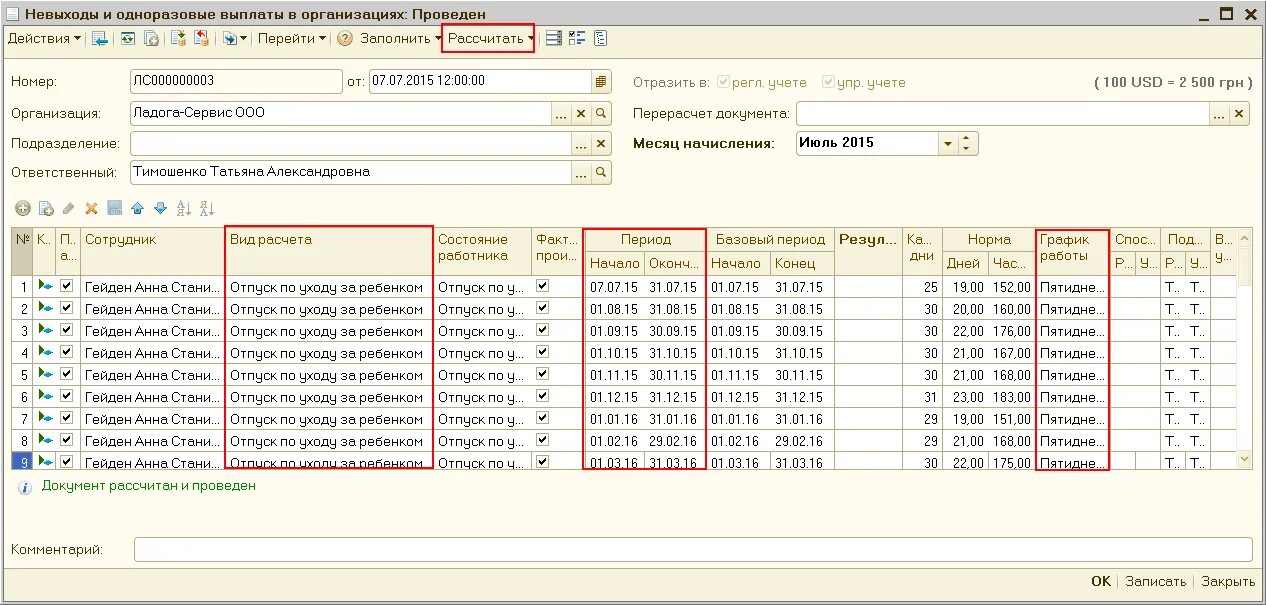Click the post document toolbar icon

click(179, 39)
